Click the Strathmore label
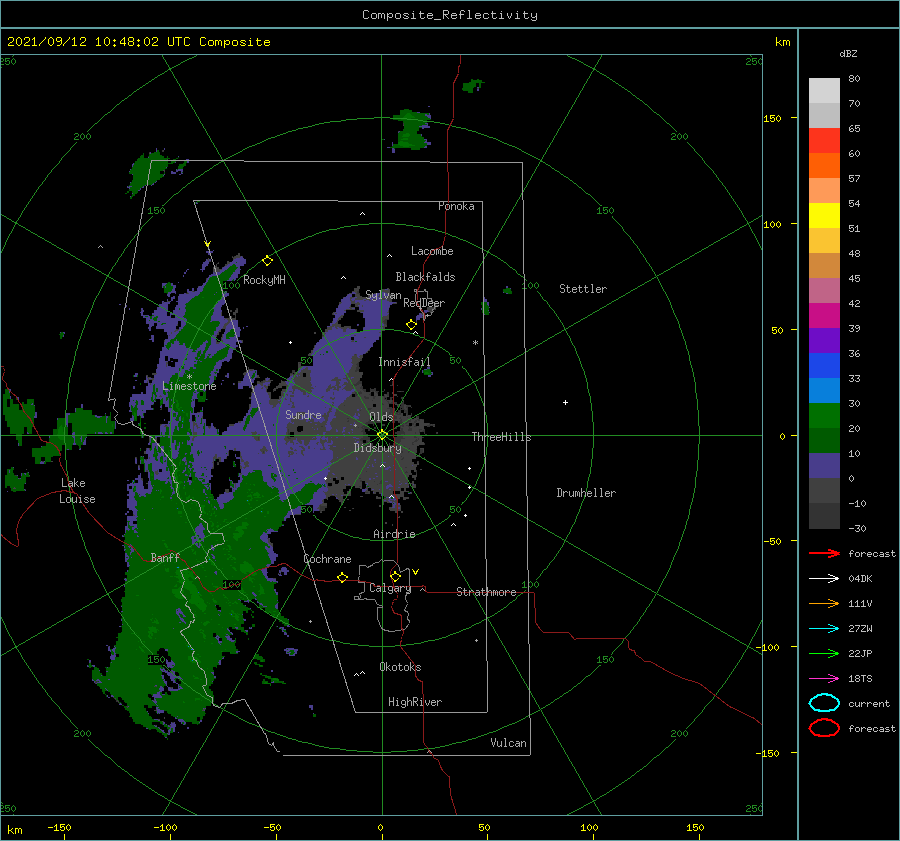 (x=486, y=592)
